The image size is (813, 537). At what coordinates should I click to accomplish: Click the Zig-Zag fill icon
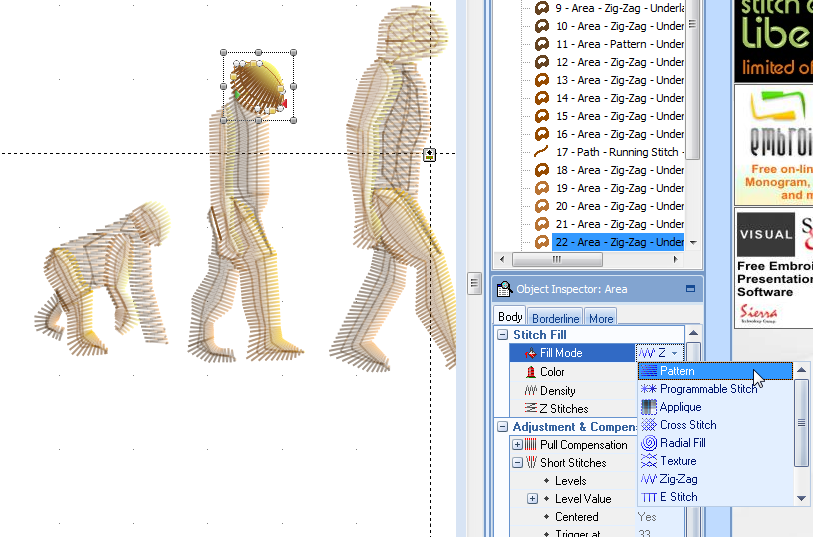pyautogui.click(x=649, y=479)
